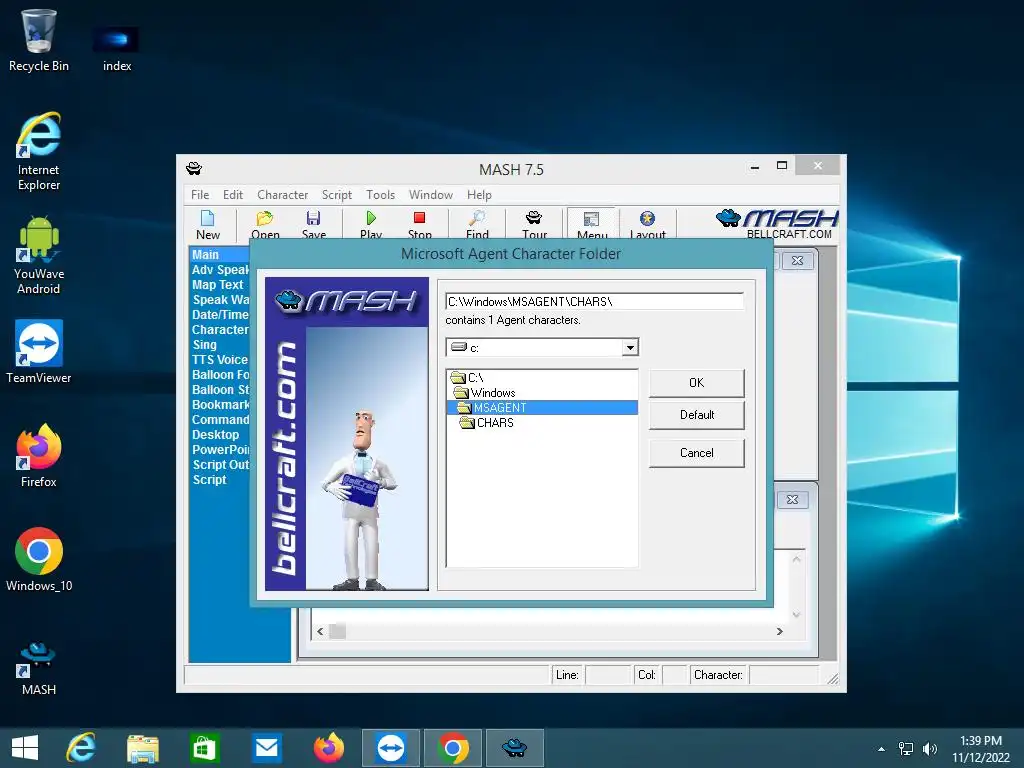Click the butler character image in dialog
1024x768 pixels.
pyautogui.click(x=359, y=500)
